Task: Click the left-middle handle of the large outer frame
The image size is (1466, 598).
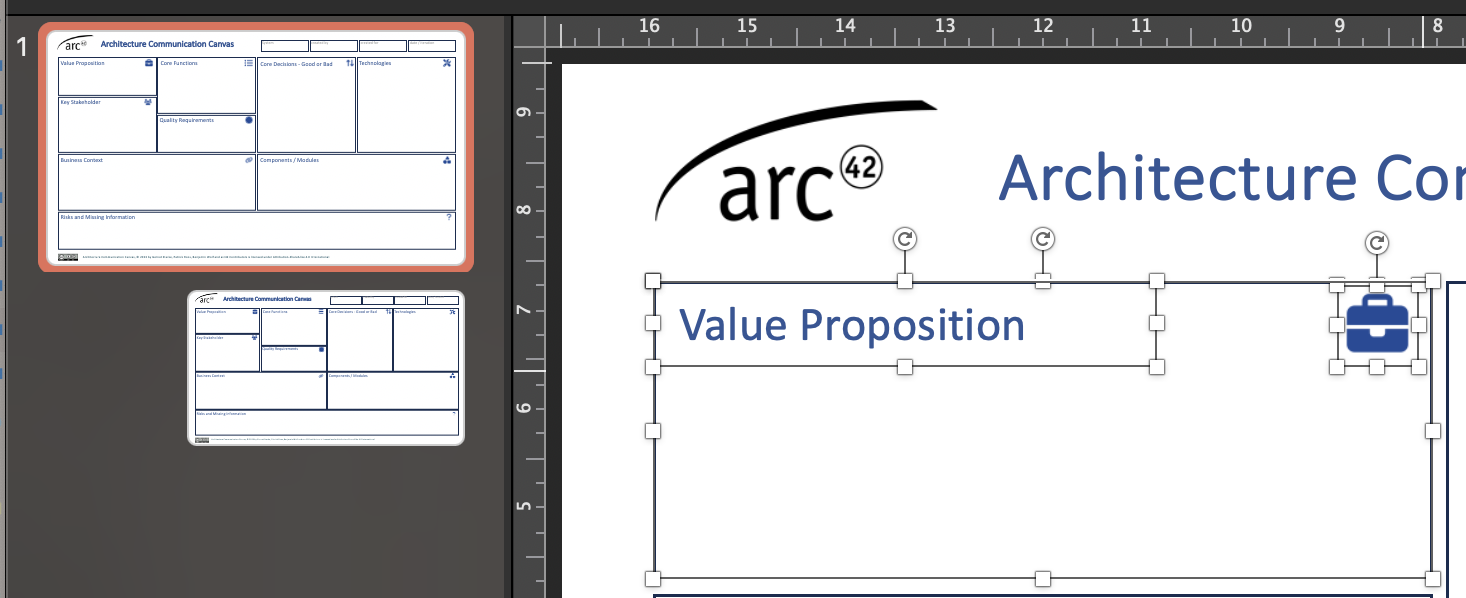Action: (x=653, y=431)
